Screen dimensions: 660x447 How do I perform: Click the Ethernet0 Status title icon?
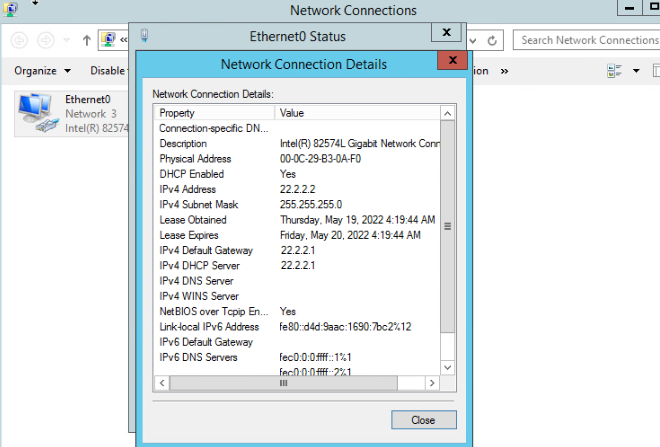144,35
